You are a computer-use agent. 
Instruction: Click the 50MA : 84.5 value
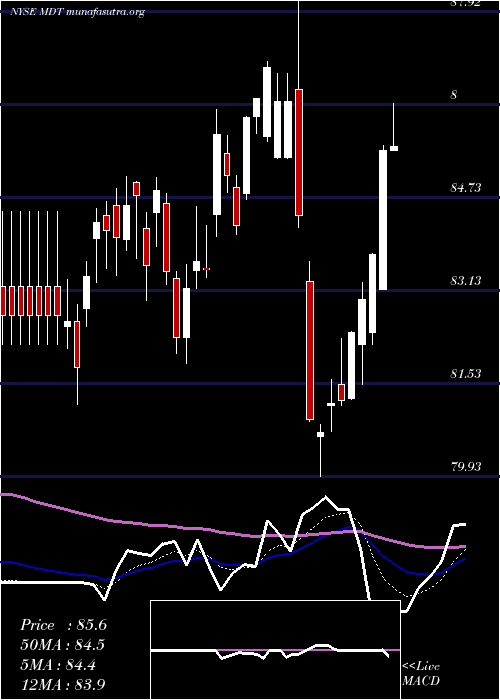click(63, 645)
